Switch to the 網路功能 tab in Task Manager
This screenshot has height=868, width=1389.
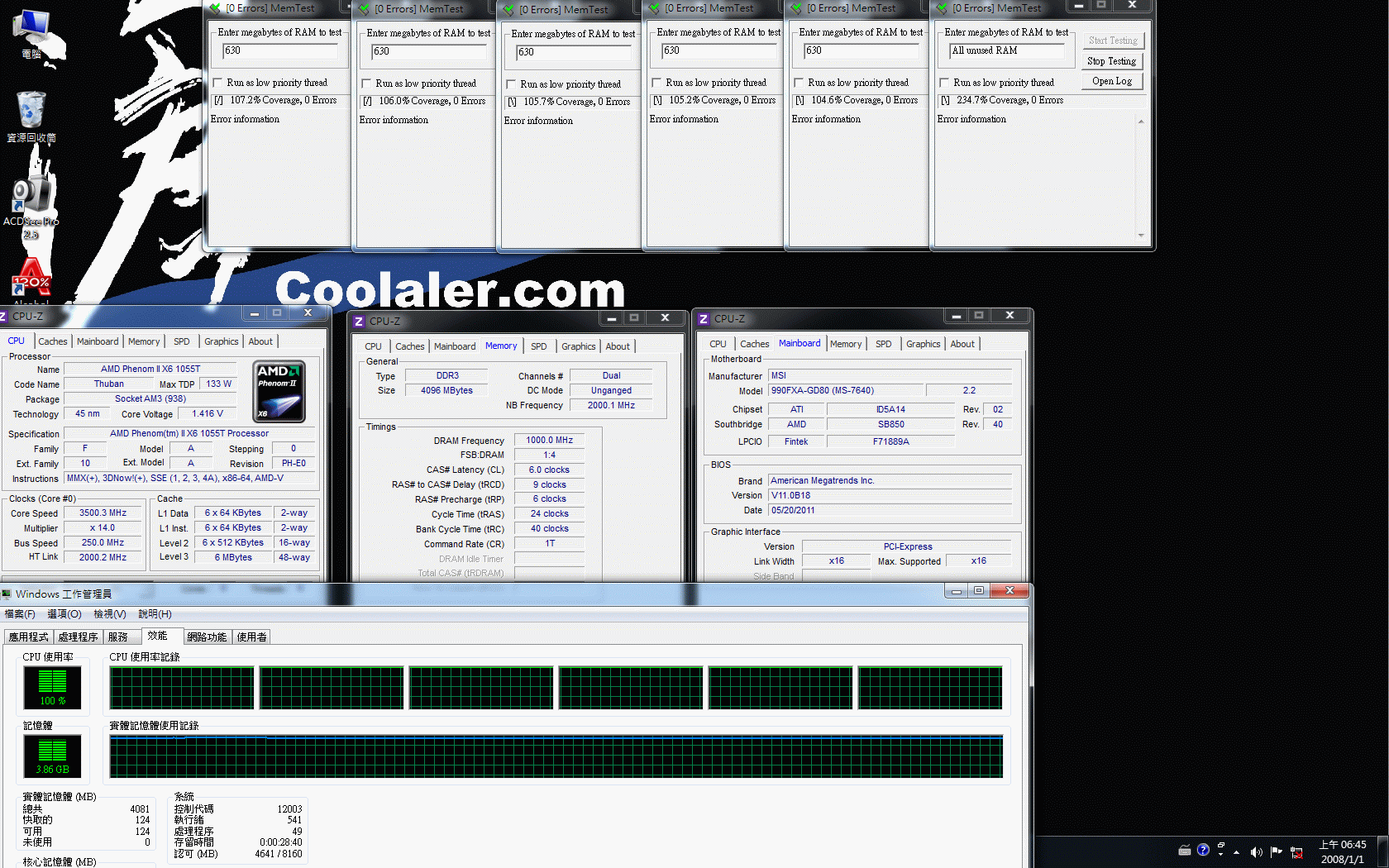pyautogui.click(x=207, y=637)
